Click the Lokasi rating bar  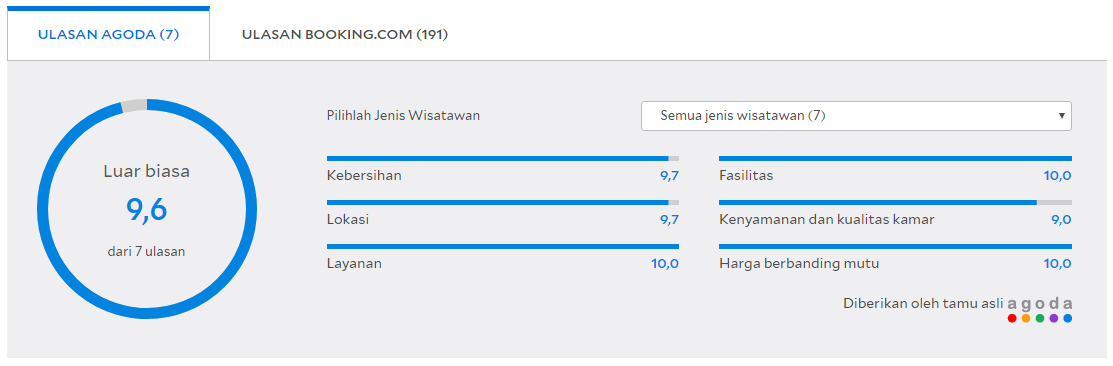[503, 202]
